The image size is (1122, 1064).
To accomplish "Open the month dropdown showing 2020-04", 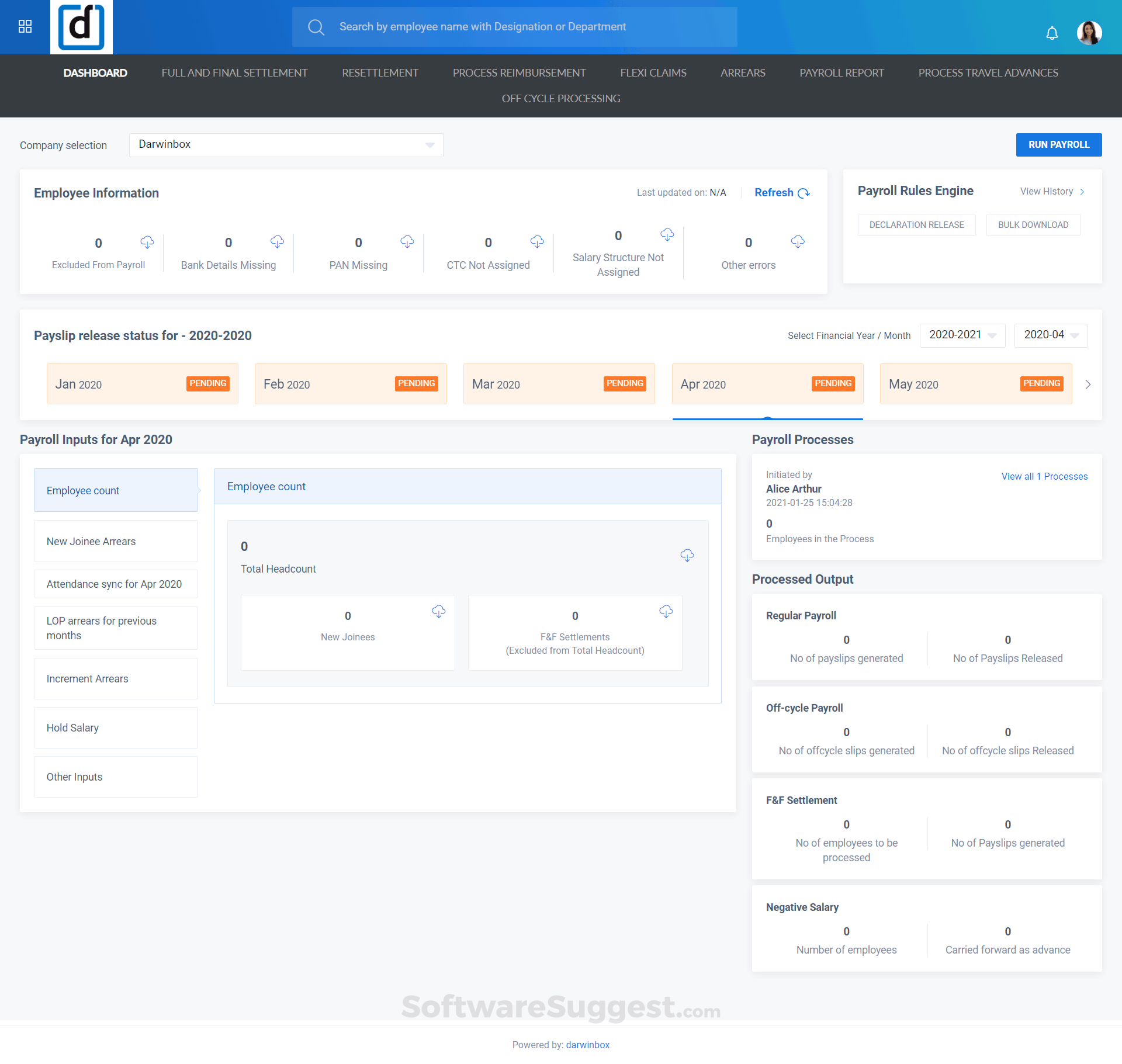I will click(1050, 335).
